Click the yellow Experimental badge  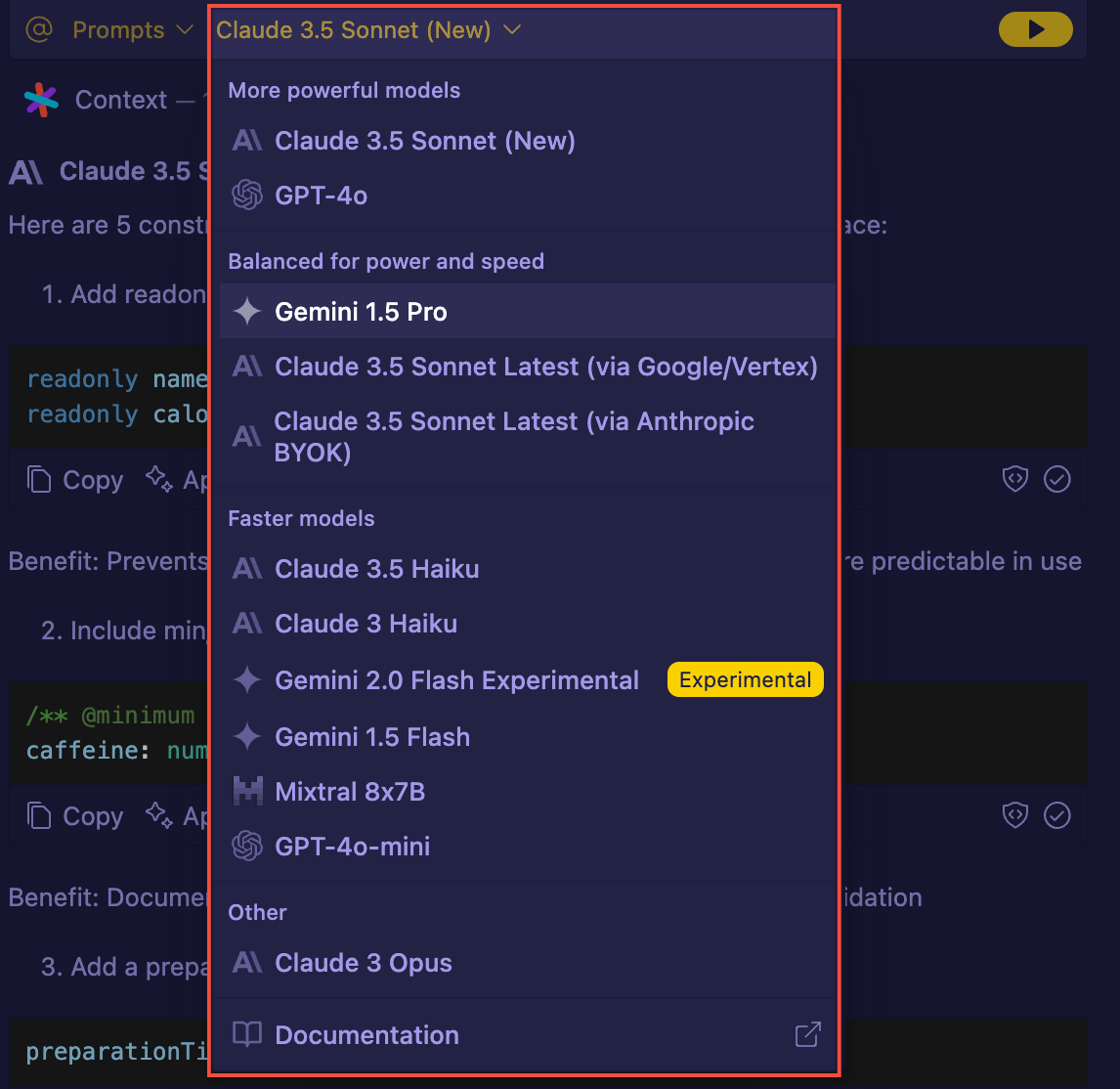745,679
